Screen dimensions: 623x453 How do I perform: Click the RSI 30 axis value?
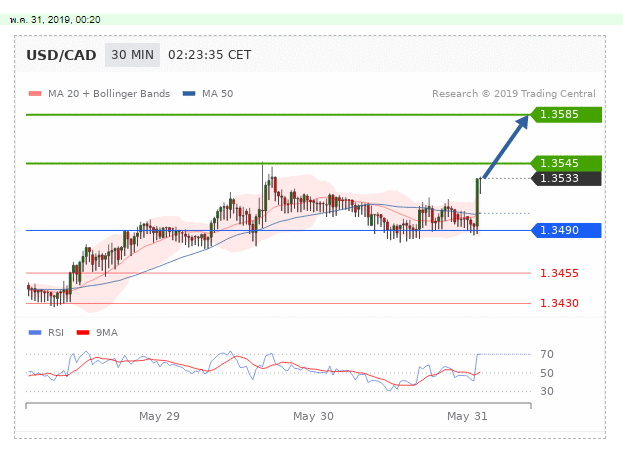[547, 391]
